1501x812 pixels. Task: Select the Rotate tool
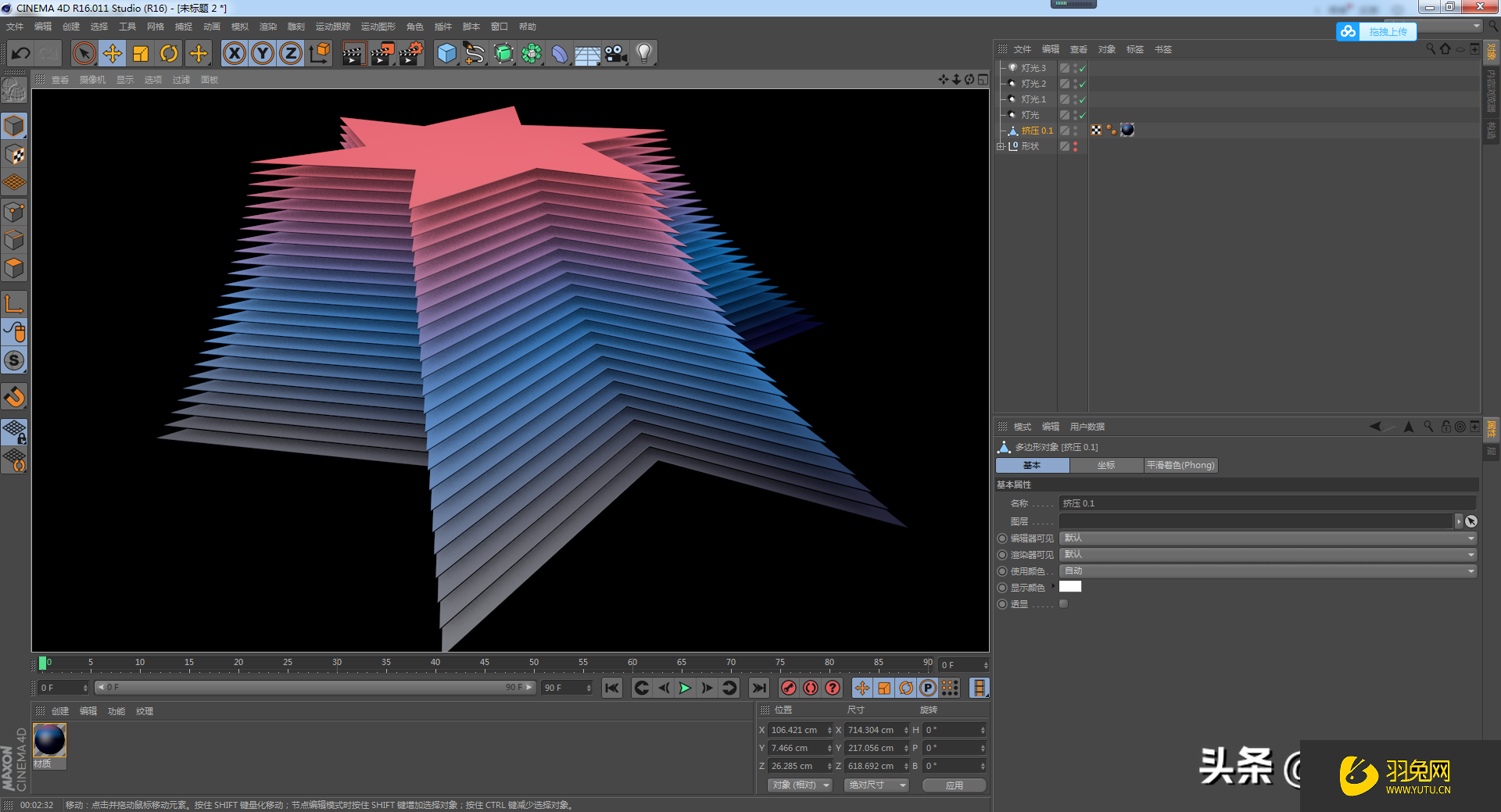click(169, 53)
